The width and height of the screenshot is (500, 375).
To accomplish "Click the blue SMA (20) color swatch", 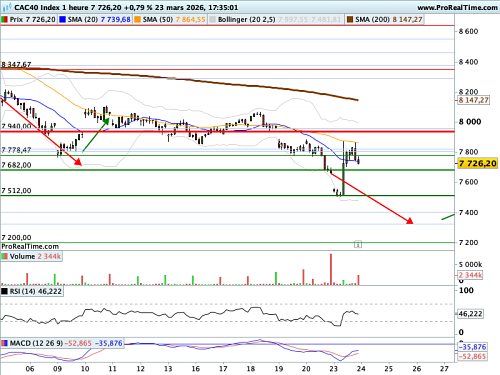I will coord(62,20).
